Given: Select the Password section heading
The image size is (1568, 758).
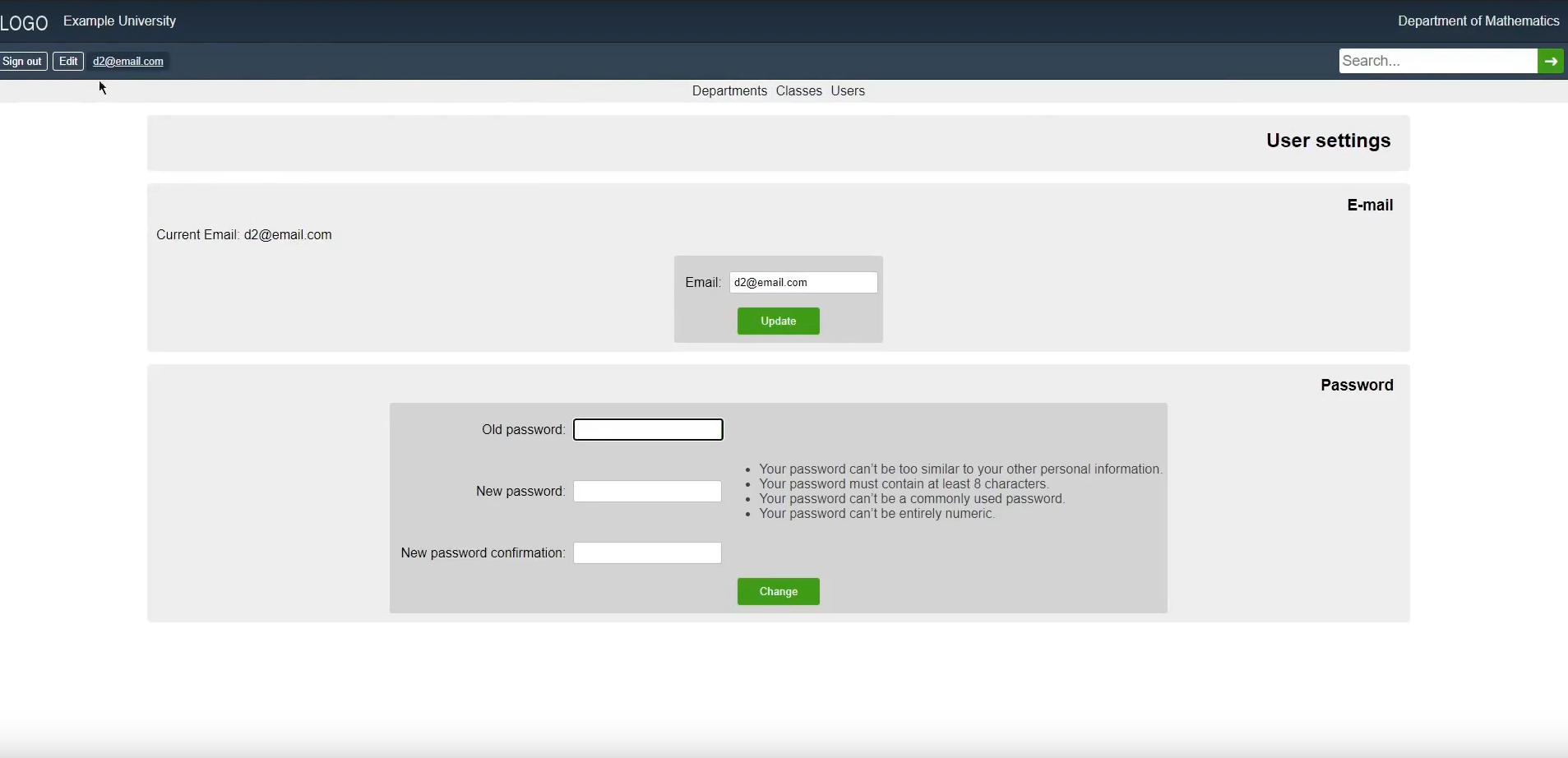Looking at the screenshot, I should pyautogui.click(x=1357, y=386).
